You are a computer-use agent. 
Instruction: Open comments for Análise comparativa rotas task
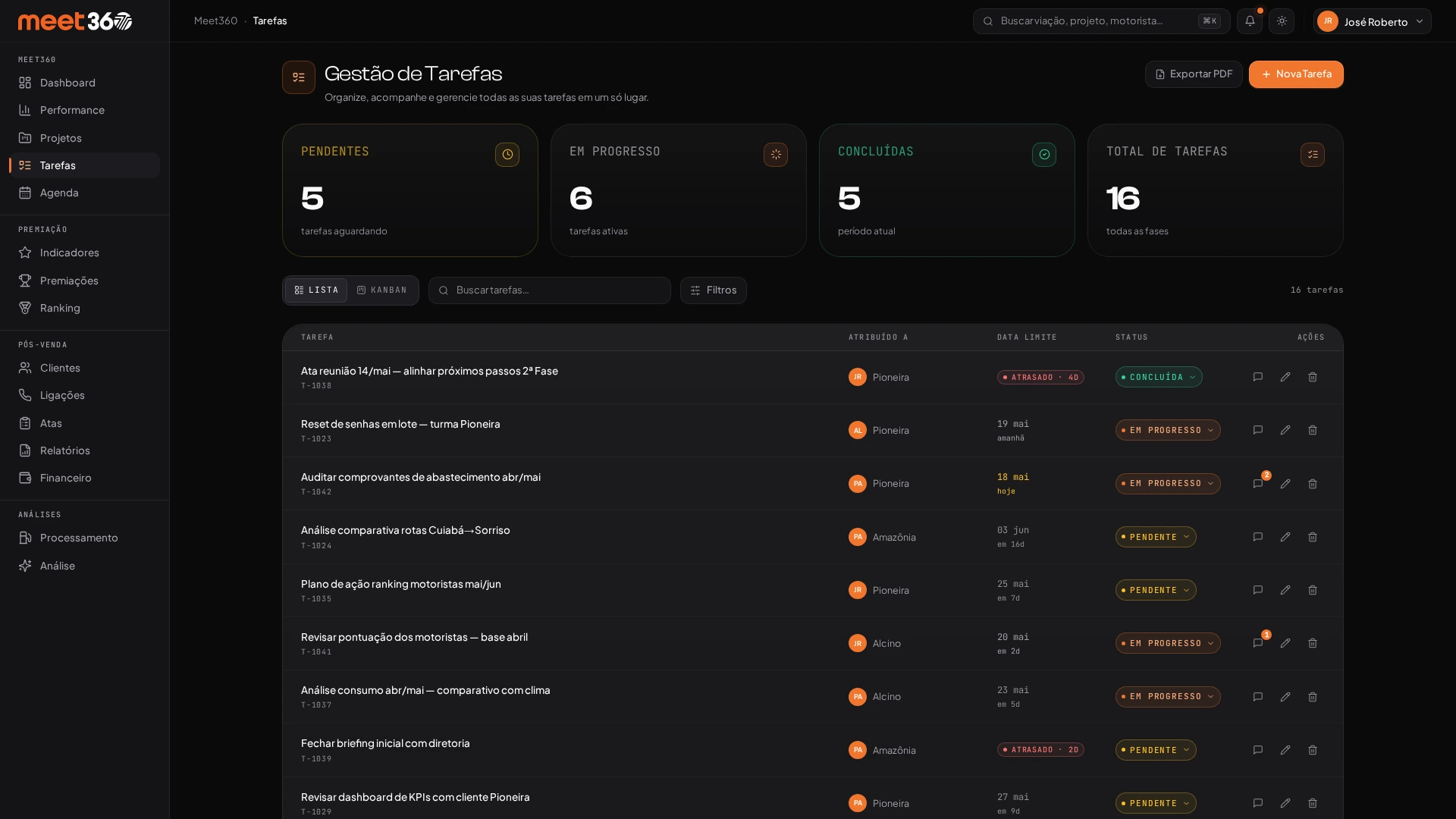[1258, 537]
